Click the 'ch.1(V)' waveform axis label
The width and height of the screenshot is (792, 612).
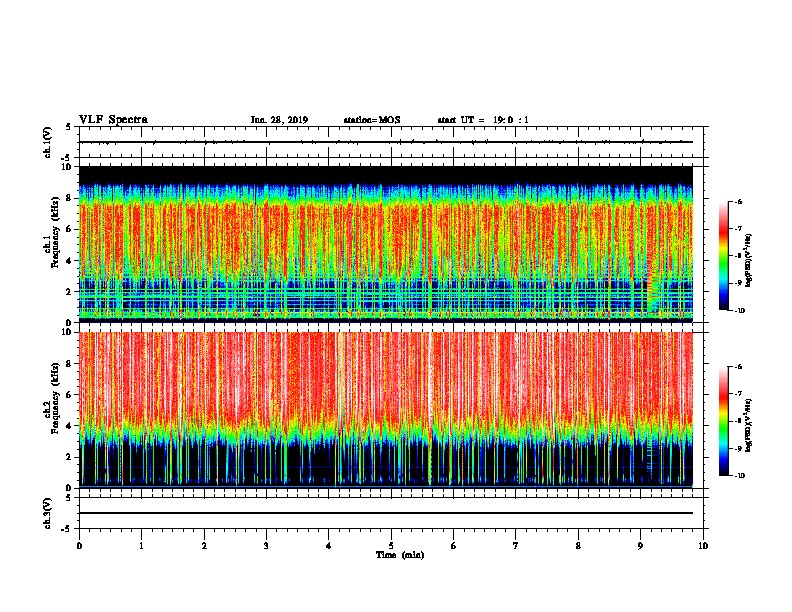coord(48,142)
